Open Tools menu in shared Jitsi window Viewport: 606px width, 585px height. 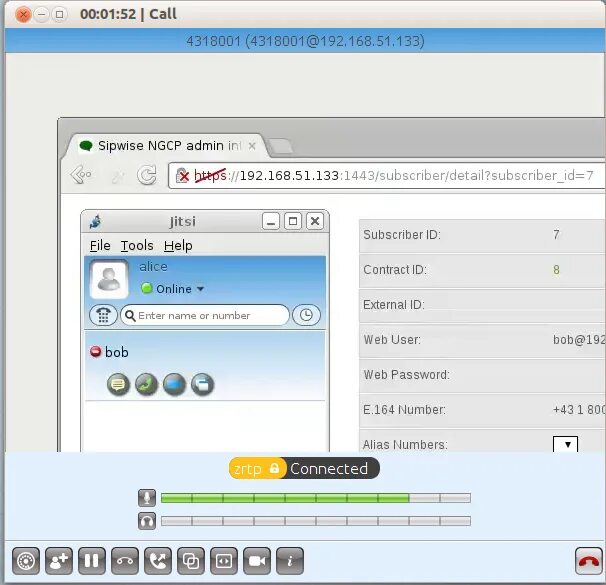point(137,245)
